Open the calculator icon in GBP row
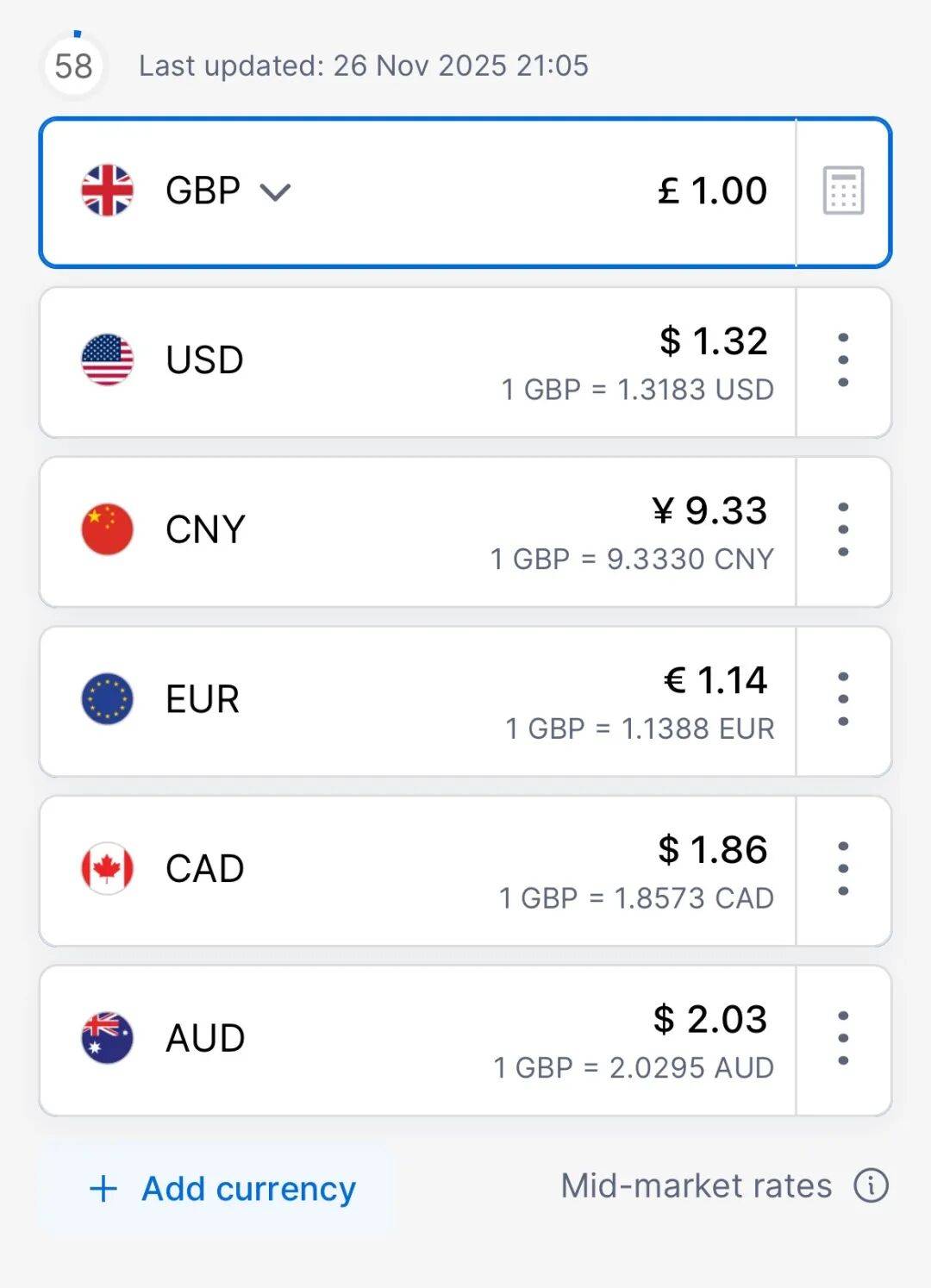Screen dimensions: 931x1288 click(843, 191)
